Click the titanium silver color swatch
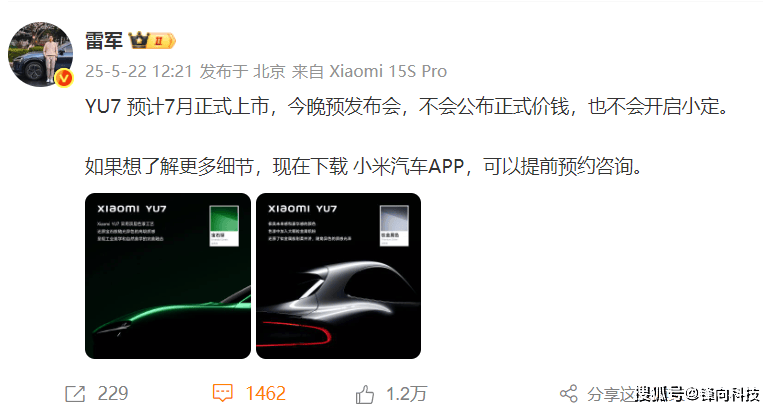The image size is (774, 411). point(394,225)
